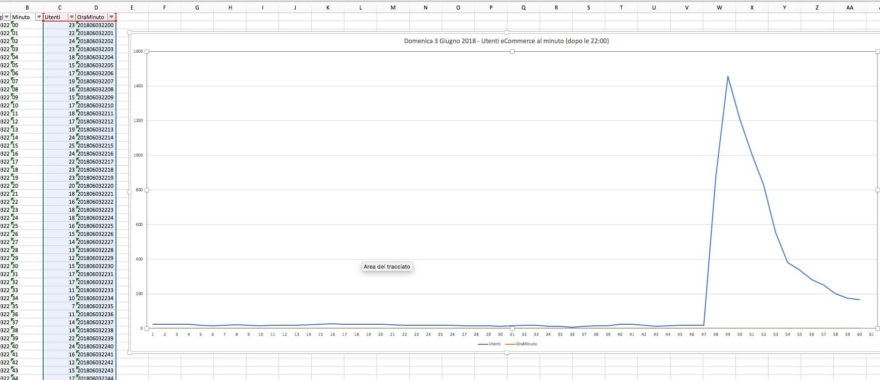Select column D header
This screenshot has width=880, height=380.
96,7
